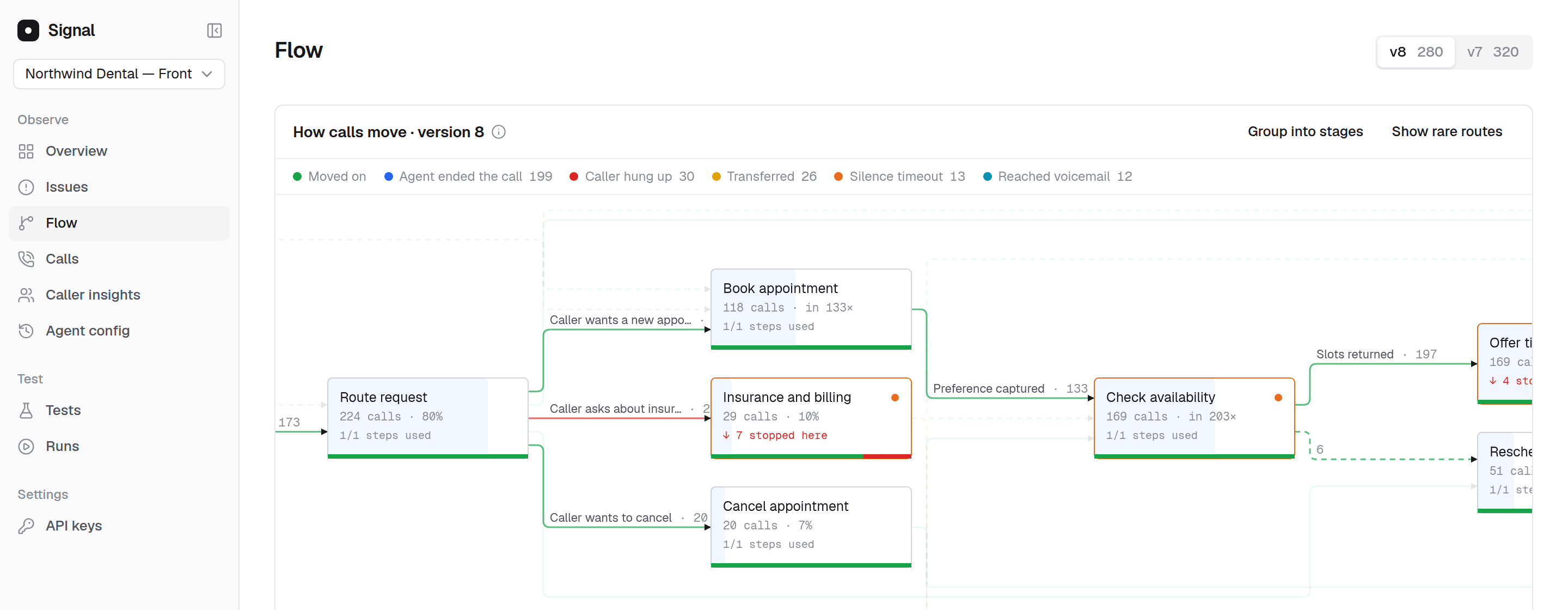Select Caller hung up legend item
This screenshot has width=1568, height=610.
632,176
